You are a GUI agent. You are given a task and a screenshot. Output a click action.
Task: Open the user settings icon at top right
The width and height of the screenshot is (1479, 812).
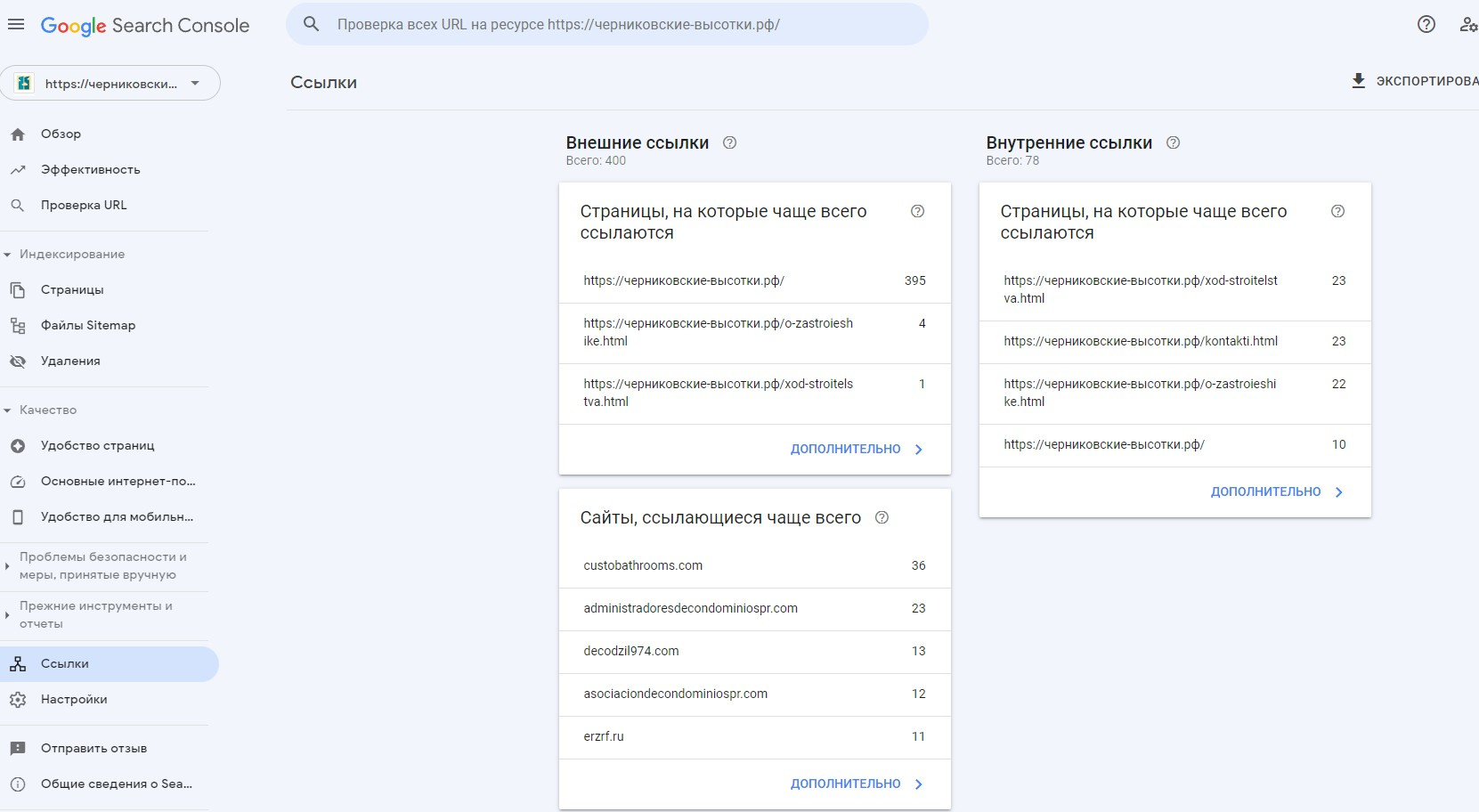pos(1467,25)
